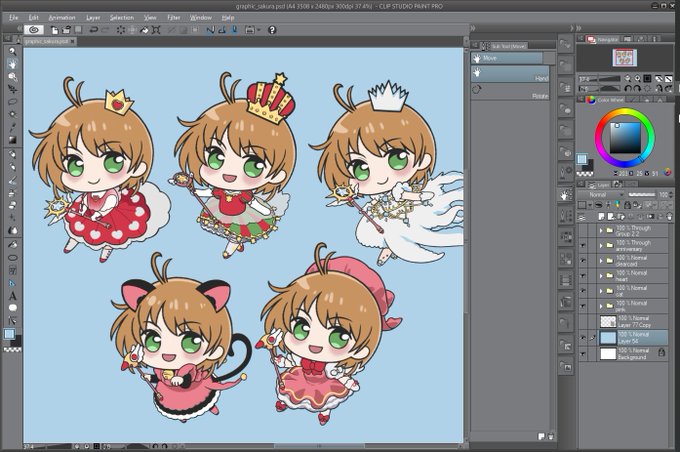Click the Zoom out icon in Navigator
Screen dimensions: 680x452
(x=628, y=79)
